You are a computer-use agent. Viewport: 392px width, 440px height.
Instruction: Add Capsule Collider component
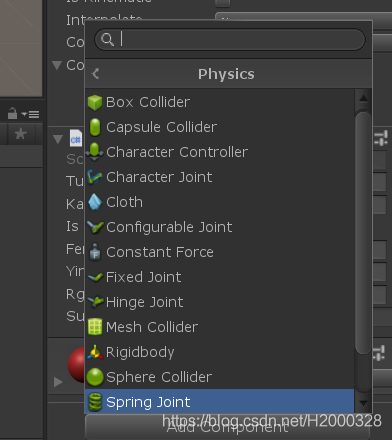[219, 127]
